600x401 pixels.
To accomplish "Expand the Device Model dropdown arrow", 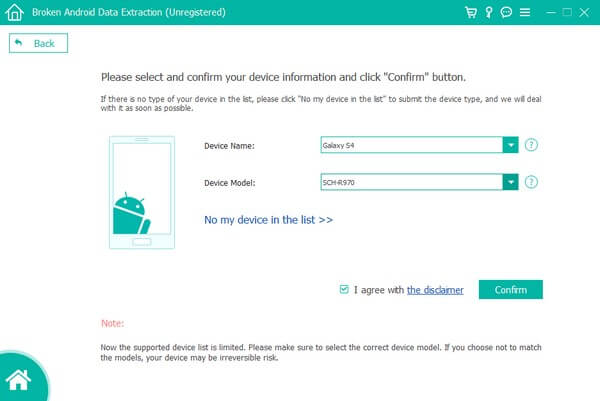I will tap(510, 182).
